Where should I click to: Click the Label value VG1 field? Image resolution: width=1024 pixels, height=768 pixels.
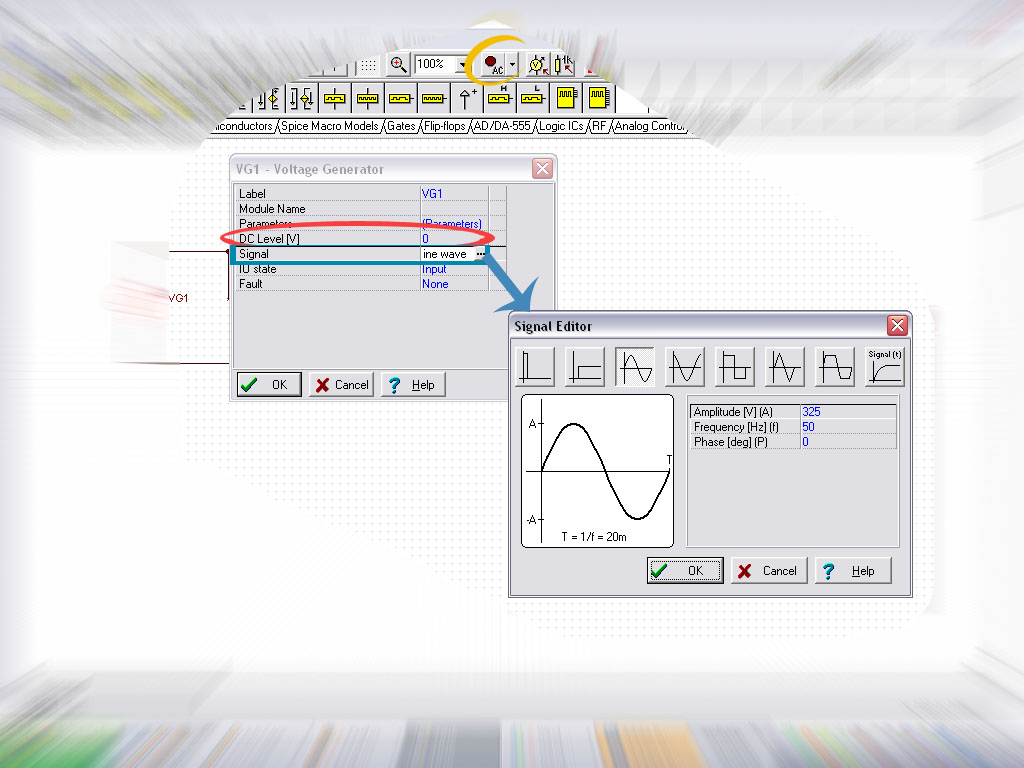454,193
